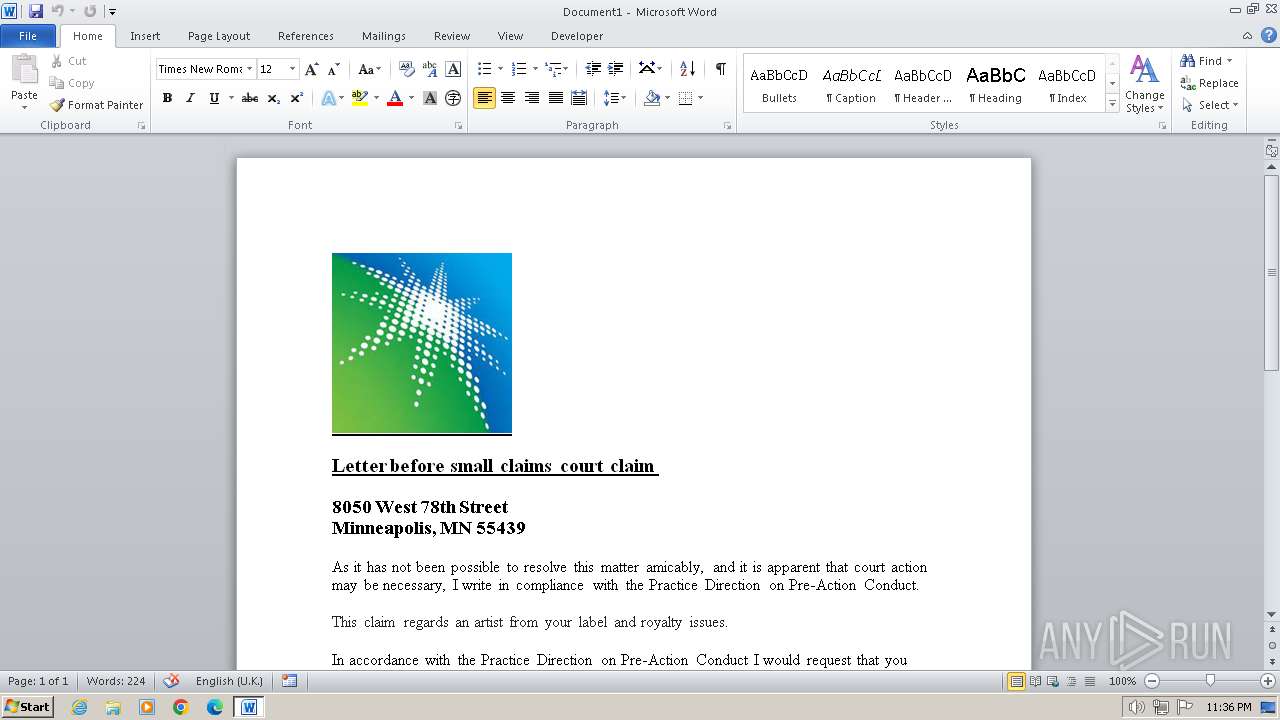
Task: Toggle Underline formatting
Action: pyautogui.click(x=214, y=98)
